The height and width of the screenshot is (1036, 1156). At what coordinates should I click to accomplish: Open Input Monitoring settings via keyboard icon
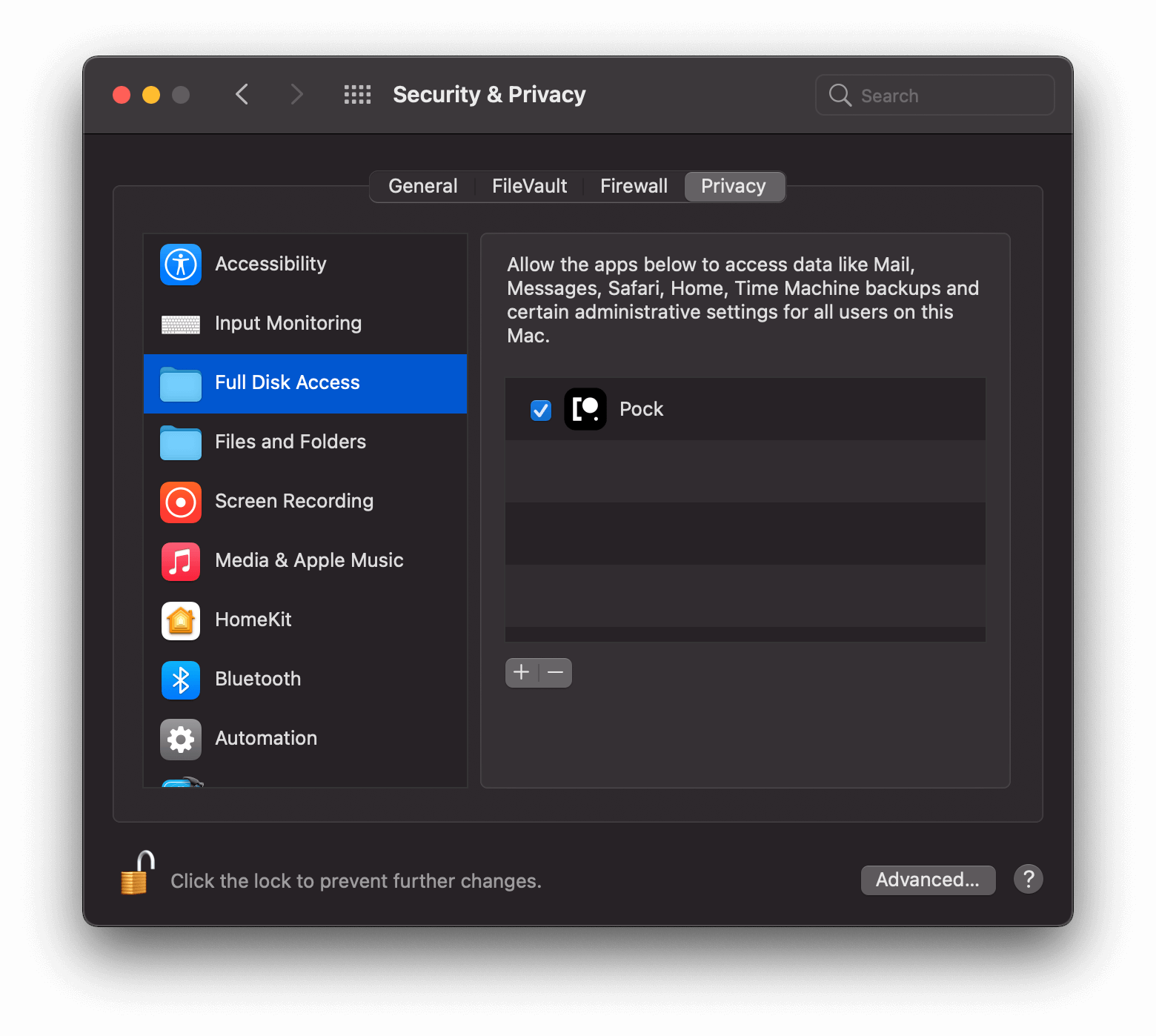tap(180, 324)
